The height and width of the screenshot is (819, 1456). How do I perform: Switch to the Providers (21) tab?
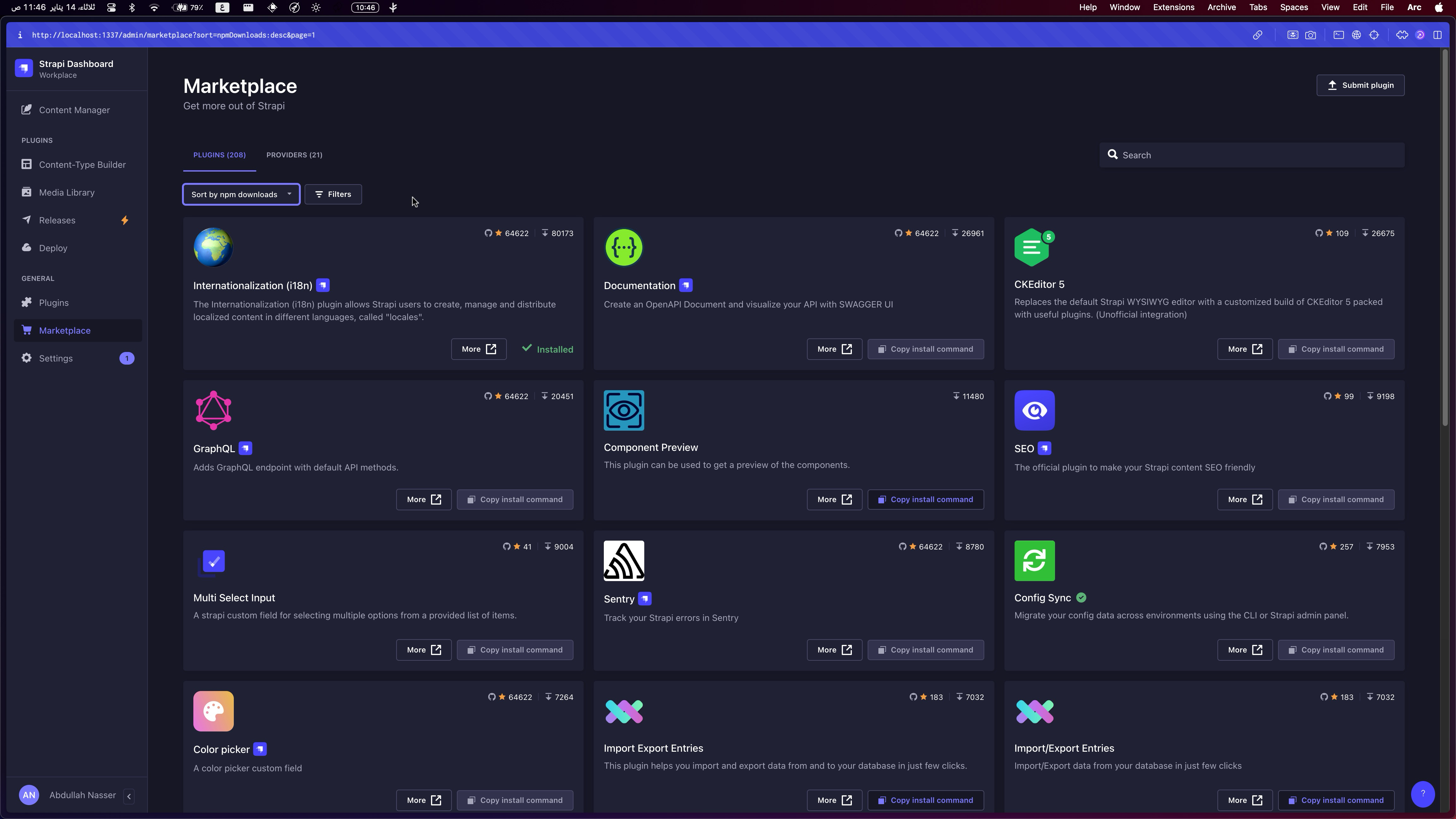[x=294, y=155]
